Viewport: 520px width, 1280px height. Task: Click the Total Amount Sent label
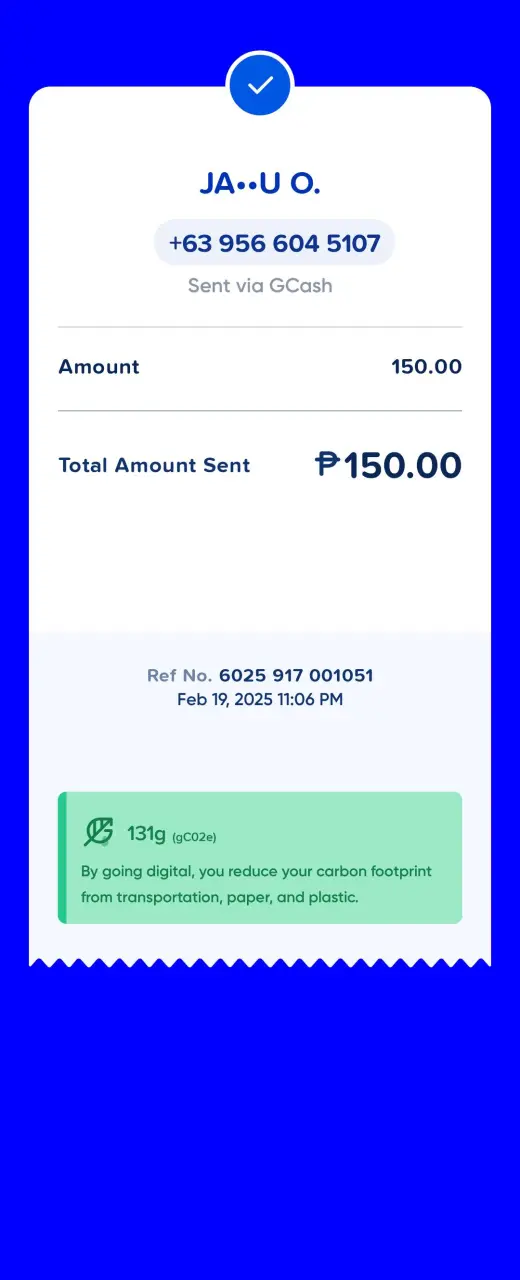pyautogui.click(x=154, y=465)
